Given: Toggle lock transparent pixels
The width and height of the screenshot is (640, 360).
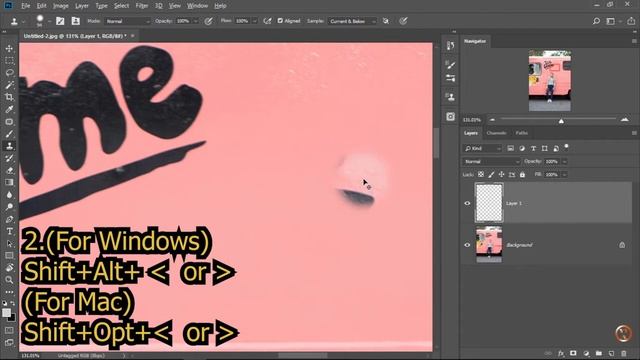Looking at the screenshot, I should [x=481, y=174].
